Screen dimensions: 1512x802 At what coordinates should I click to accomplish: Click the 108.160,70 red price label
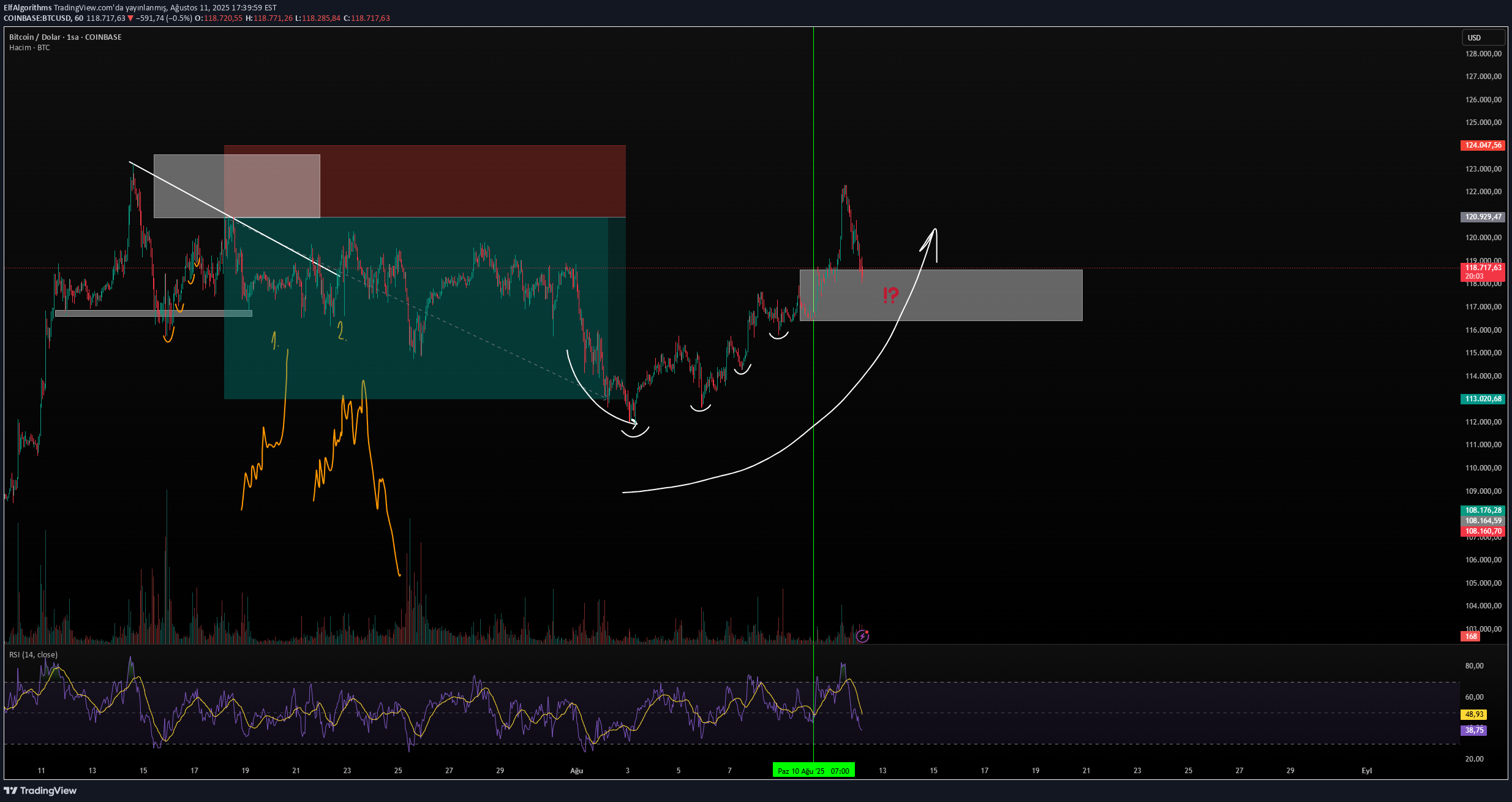(x=1483, y=531)
